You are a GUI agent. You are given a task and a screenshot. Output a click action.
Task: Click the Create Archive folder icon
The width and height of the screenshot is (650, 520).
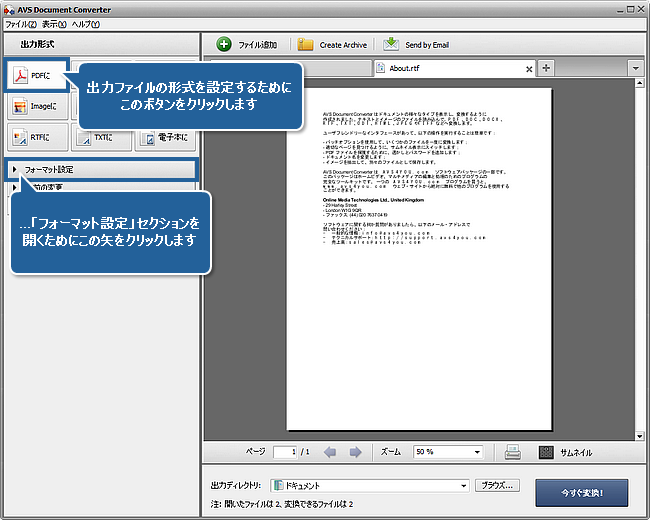click(x=305, y=44)
